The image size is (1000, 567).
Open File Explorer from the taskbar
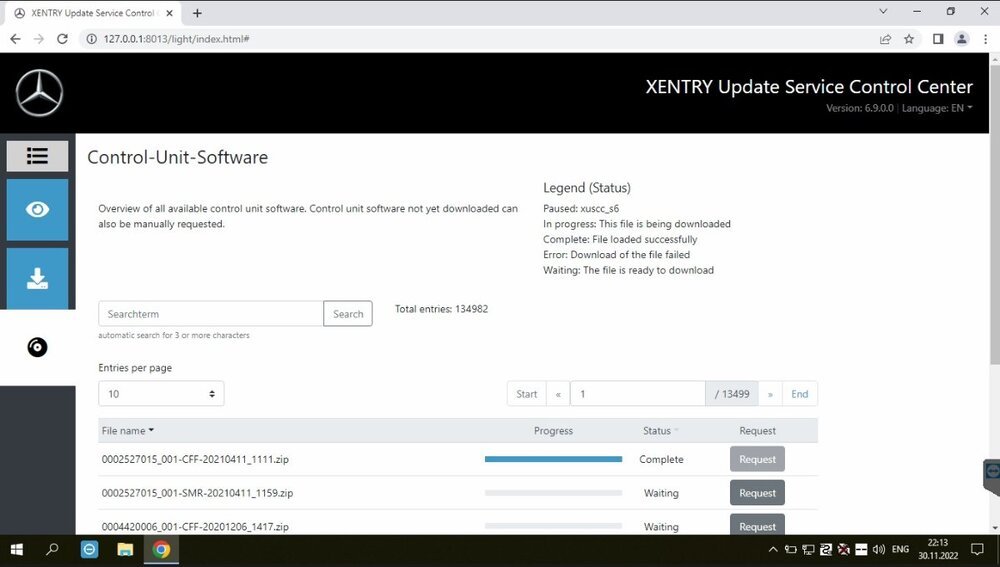125,549
